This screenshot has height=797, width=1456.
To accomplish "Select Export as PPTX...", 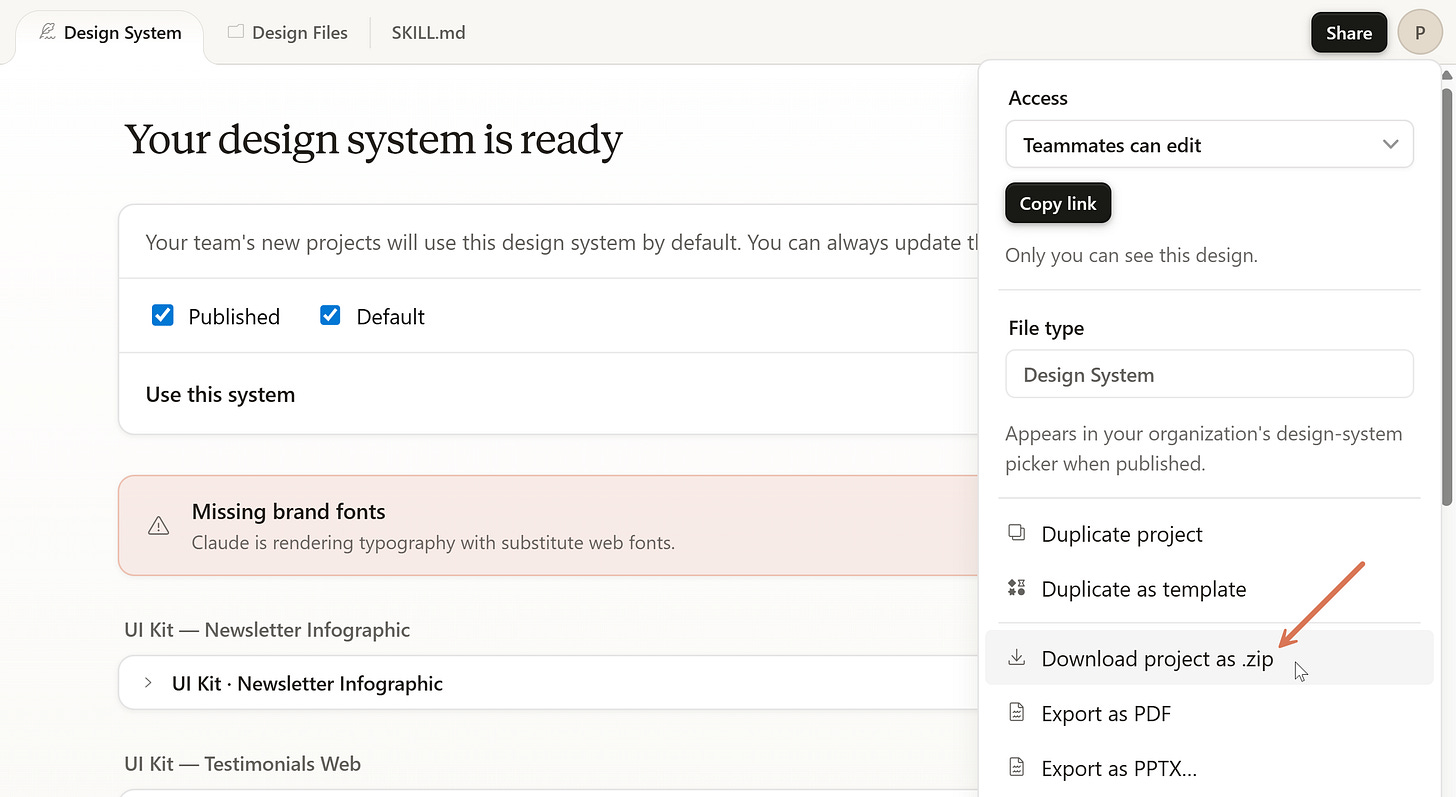I will [x=1209, y=768].
